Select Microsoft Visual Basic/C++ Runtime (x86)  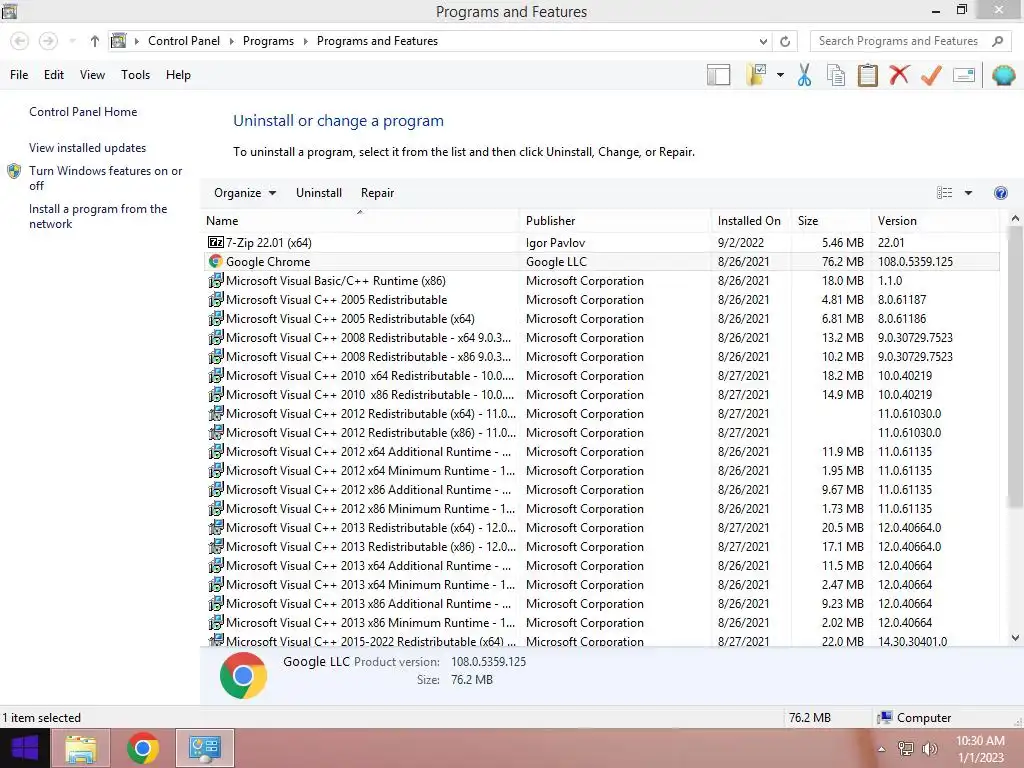click(x=601, y=281)
